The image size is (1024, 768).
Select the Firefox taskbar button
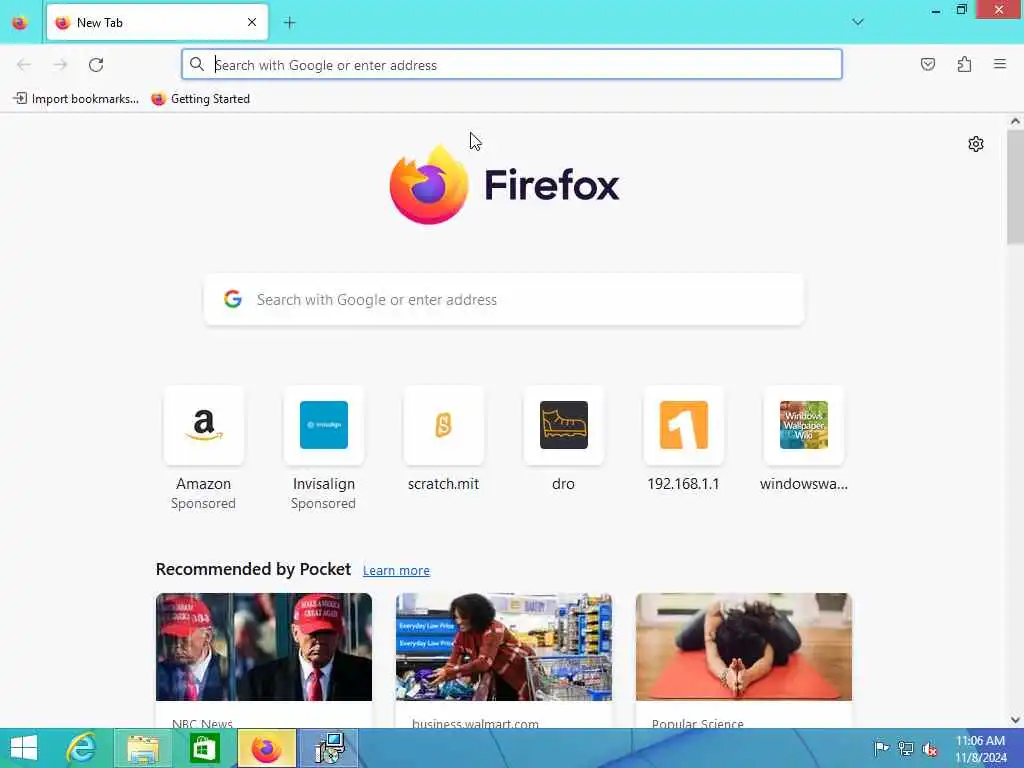pyautogui.click(x=266, y=748)
